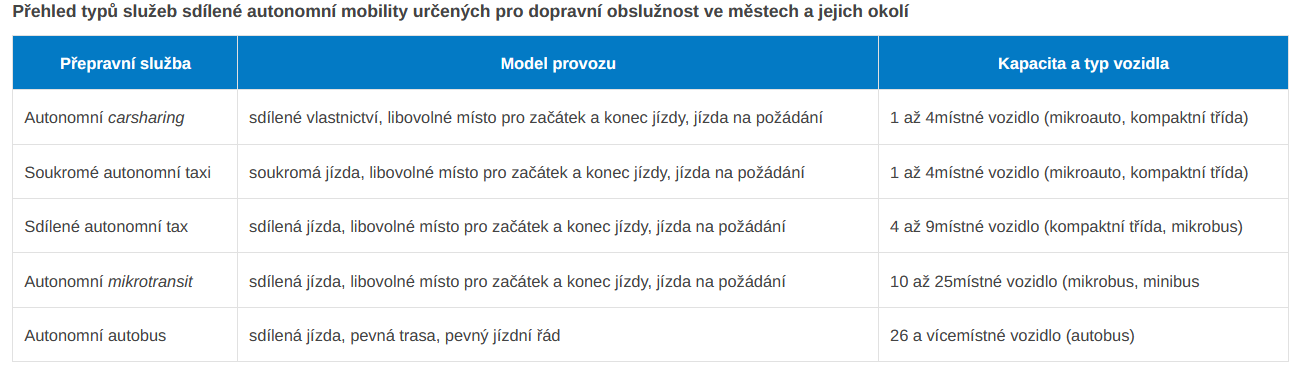Image resolution: width=1295 pixels, height=369 pixels.
Task: Click the Model provozu column header
Action: (x=558, y=63)
